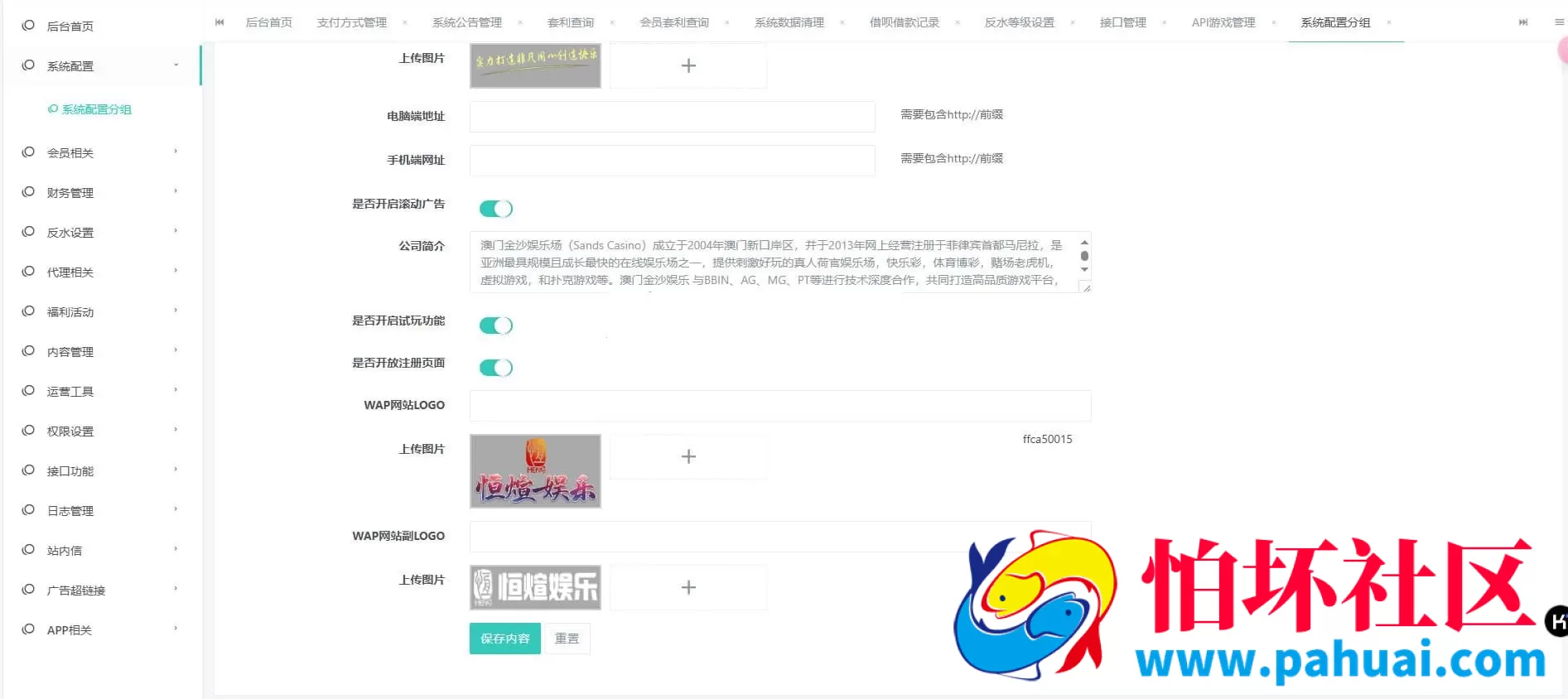
Task: Expand the 代理相关 sidebar menu
Action: 176,271
